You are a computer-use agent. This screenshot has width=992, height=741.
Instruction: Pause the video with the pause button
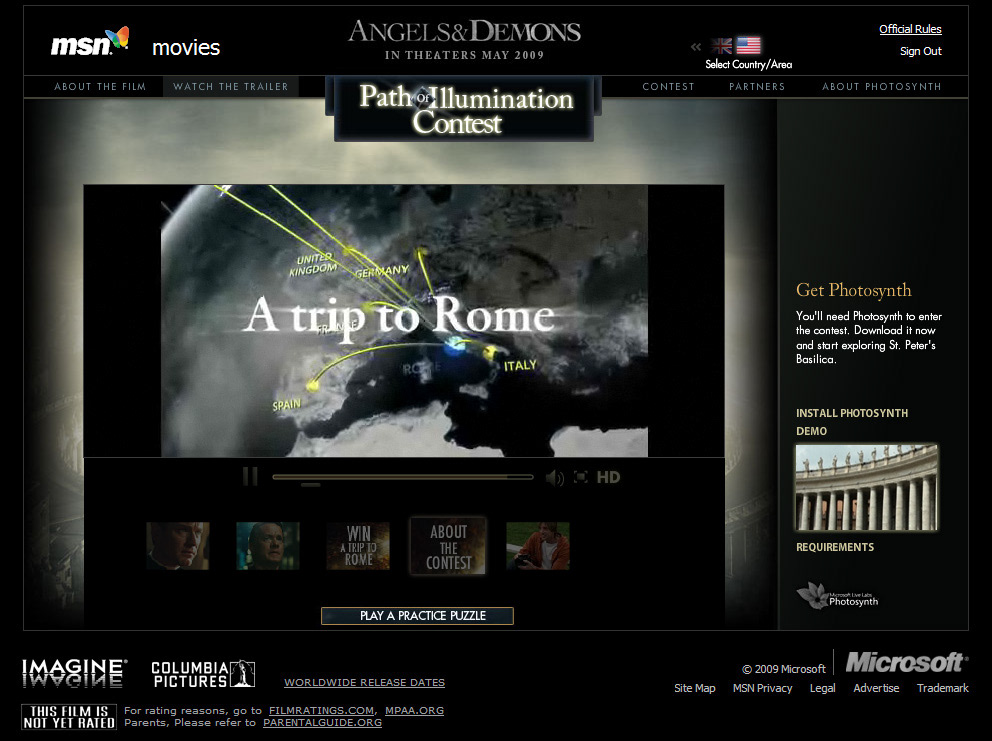(x=250, y=476)
